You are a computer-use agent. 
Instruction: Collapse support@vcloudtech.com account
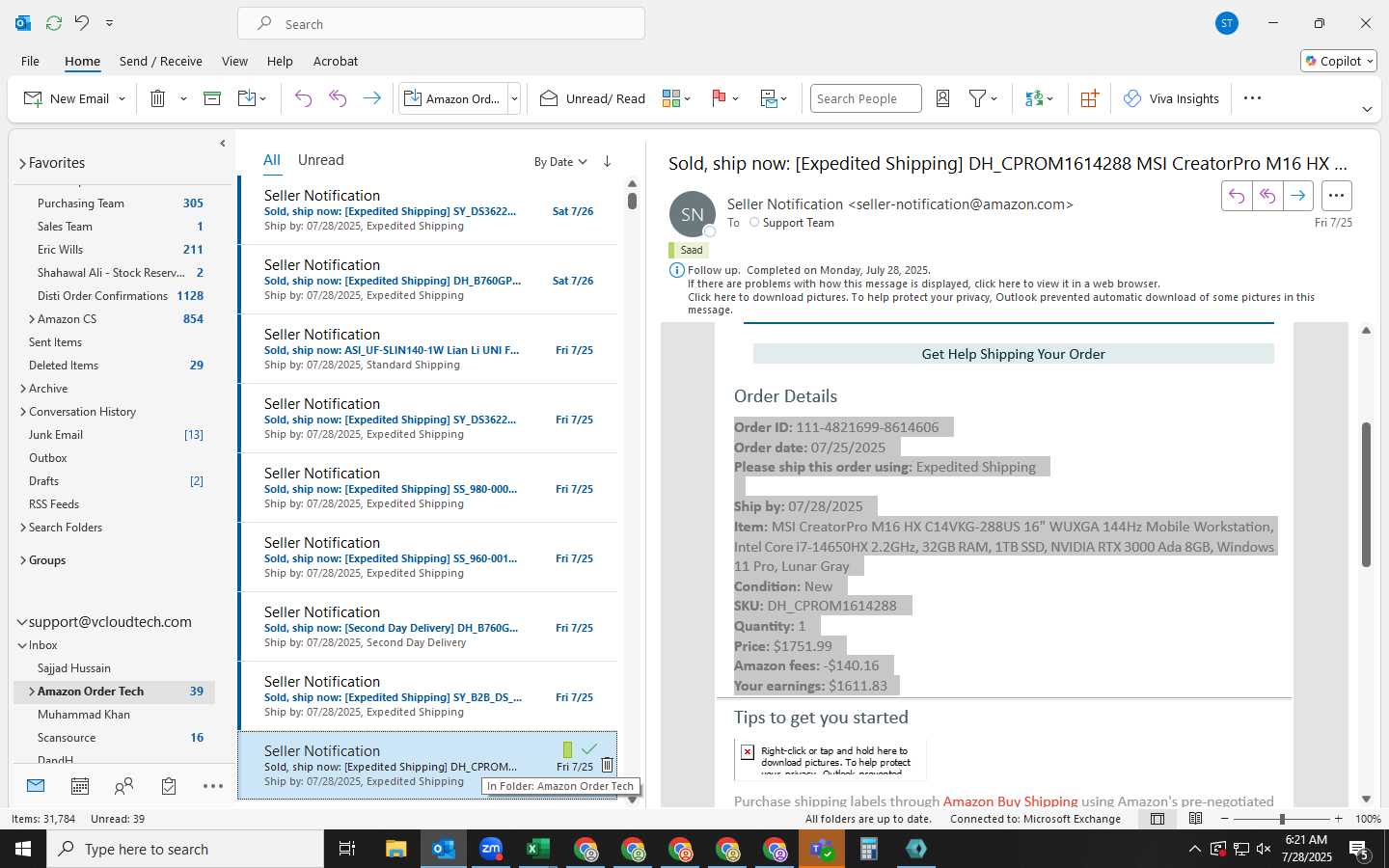(x=21, y=622)
